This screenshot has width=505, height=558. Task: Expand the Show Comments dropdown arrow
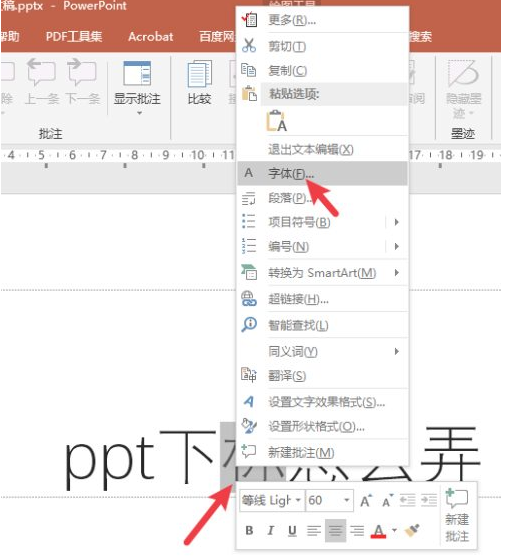click(x=139, y=113)
